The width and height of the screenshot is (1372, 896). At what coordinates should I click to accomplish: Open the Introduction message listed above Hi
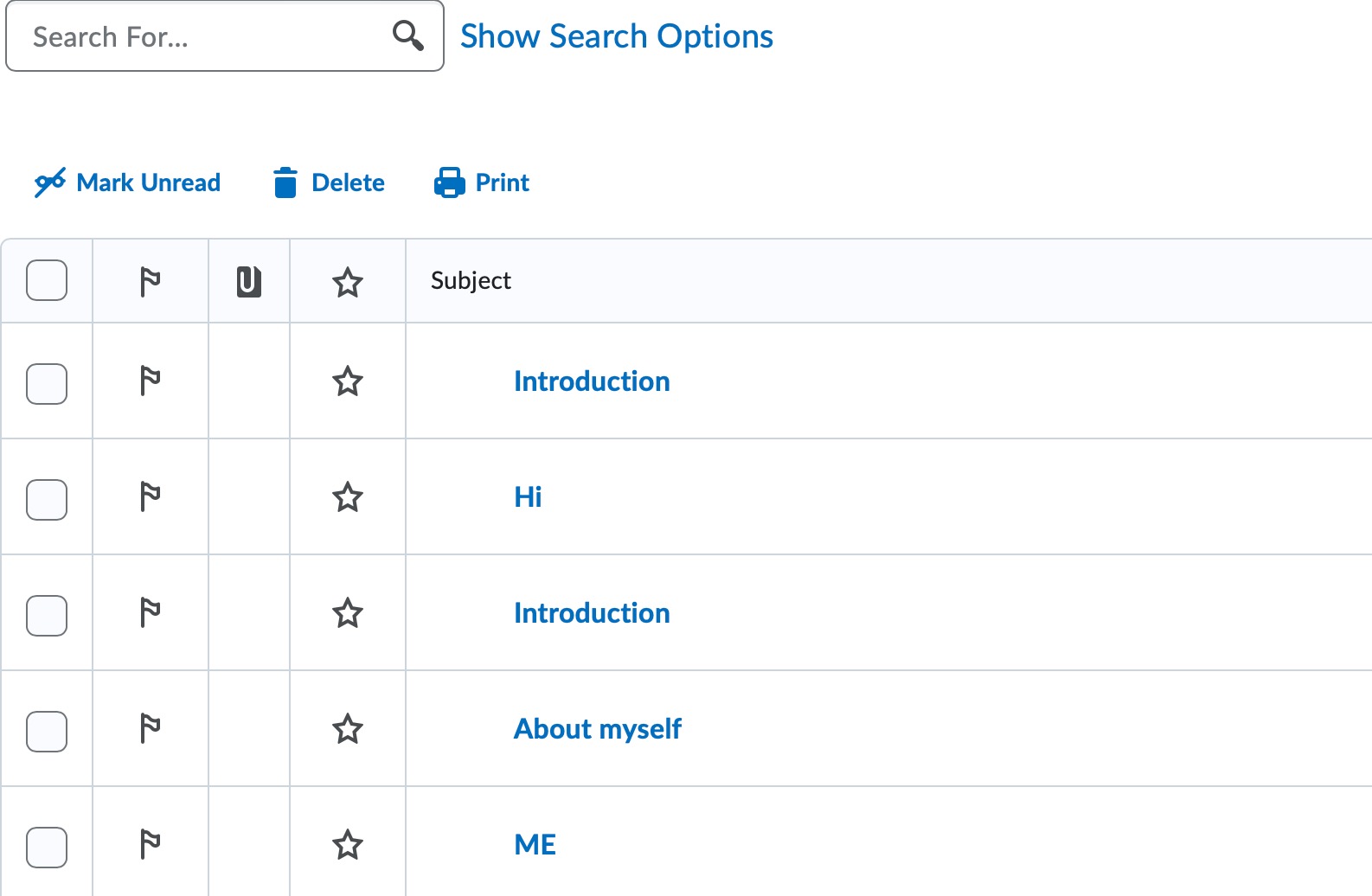[592, 381]
